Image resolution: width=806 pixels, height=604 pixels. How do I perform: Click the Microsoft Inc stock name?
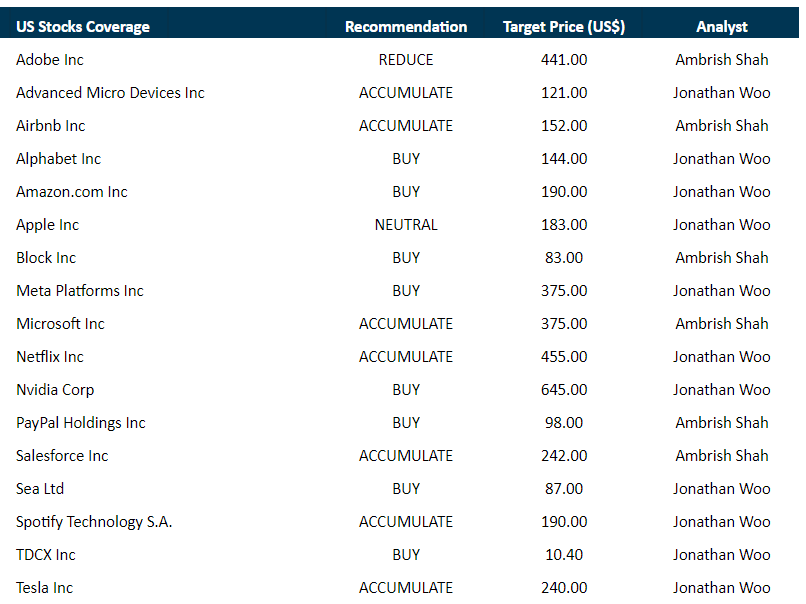tap(60, 324)
